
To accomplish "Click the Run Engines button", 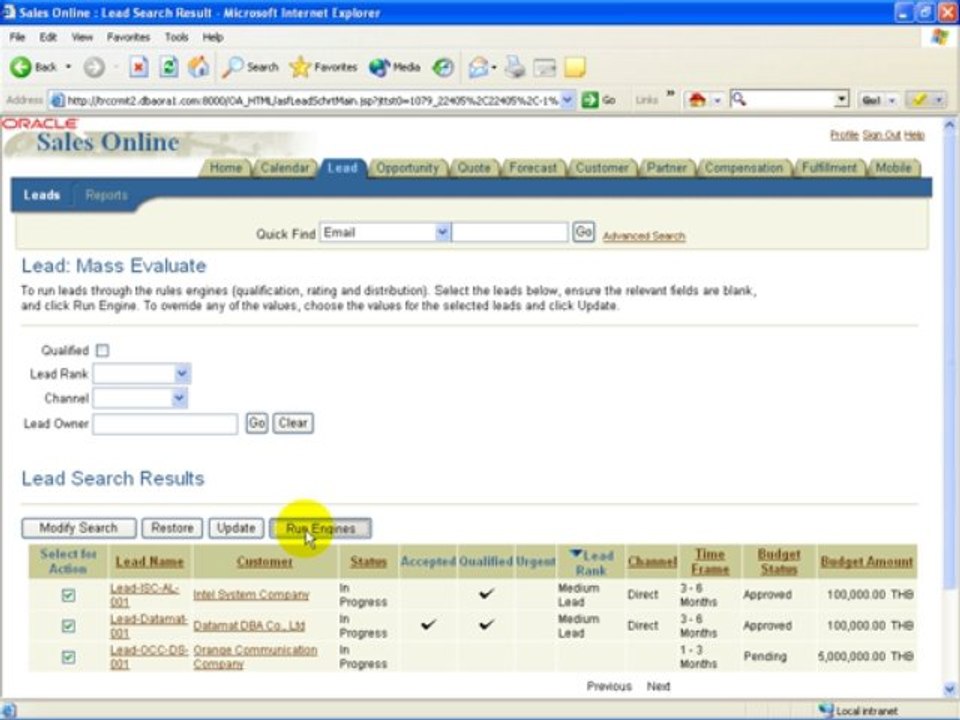I will (x=320, y=528).
